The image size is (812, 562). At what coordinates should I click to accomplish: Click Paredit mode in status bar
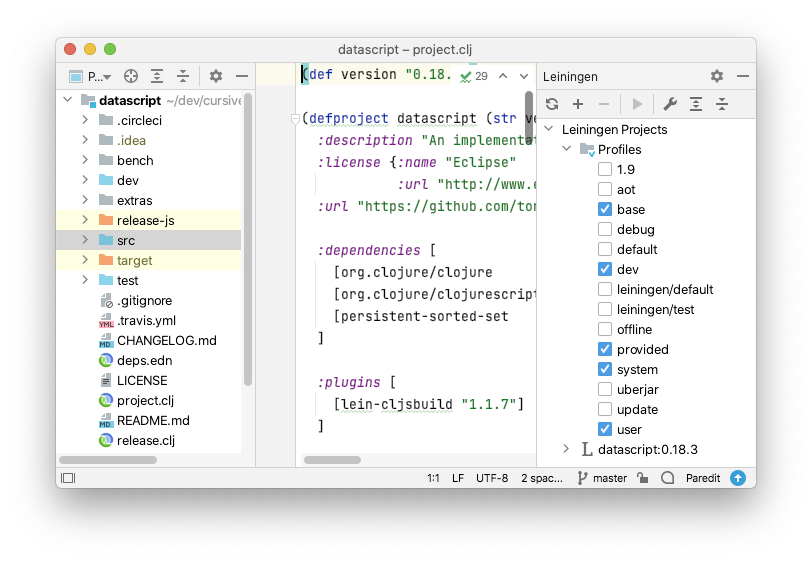pyautogui.click(x=703, y=478)
